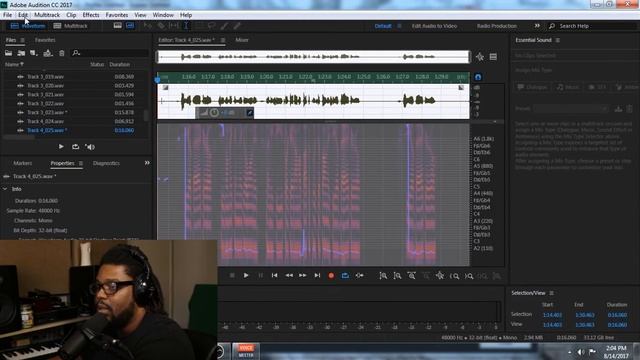Switch to the Markers tab
Viewport: 640px width, 360px height.
coord(22,163)
